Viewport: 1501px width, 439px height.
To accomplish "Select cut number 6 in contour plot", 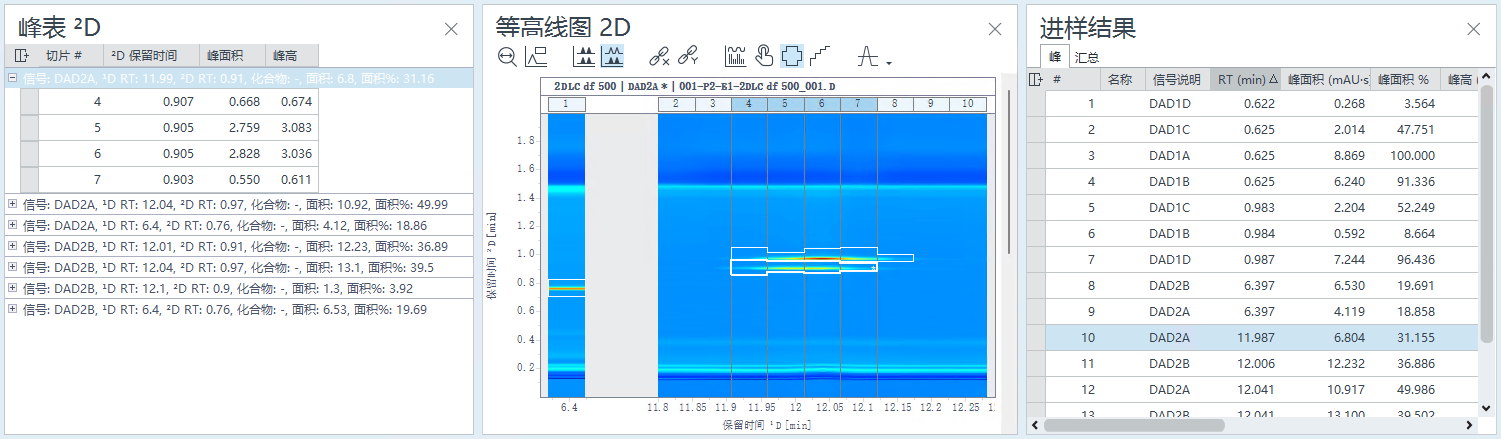I will coord(822,104).
